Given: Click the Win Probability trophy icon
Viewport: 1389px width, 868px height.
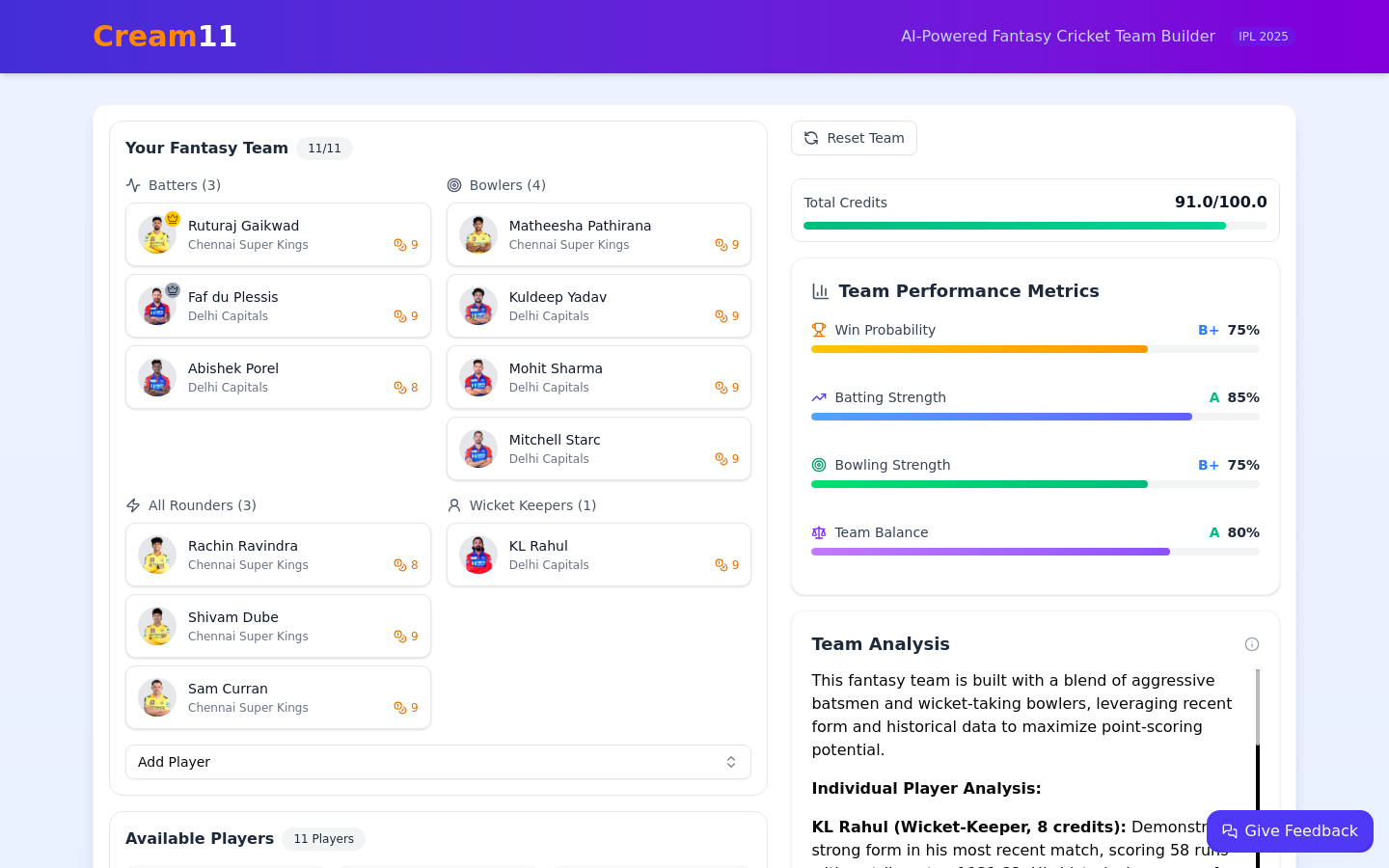Looking at the screenshot, I should pos(819,330).
